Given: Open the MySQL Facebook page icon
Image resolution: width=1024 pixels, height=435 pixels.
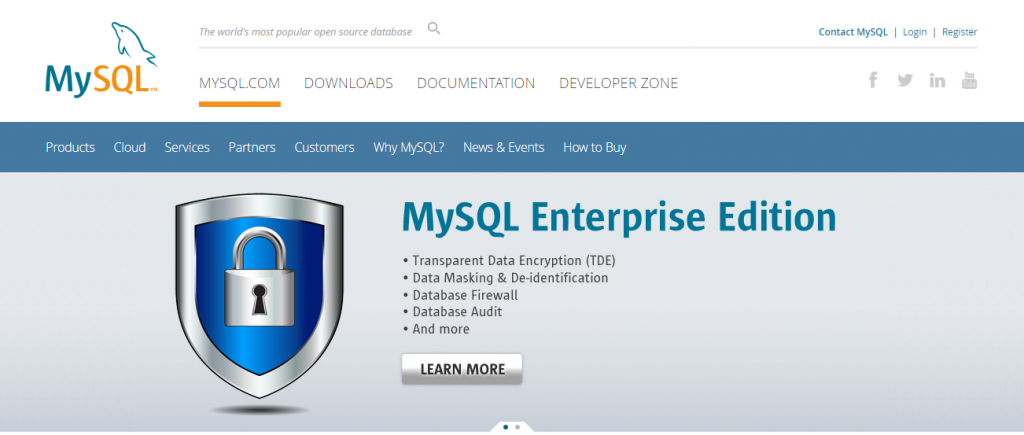Looking at the screenshot, I should (x=873, y=80).
